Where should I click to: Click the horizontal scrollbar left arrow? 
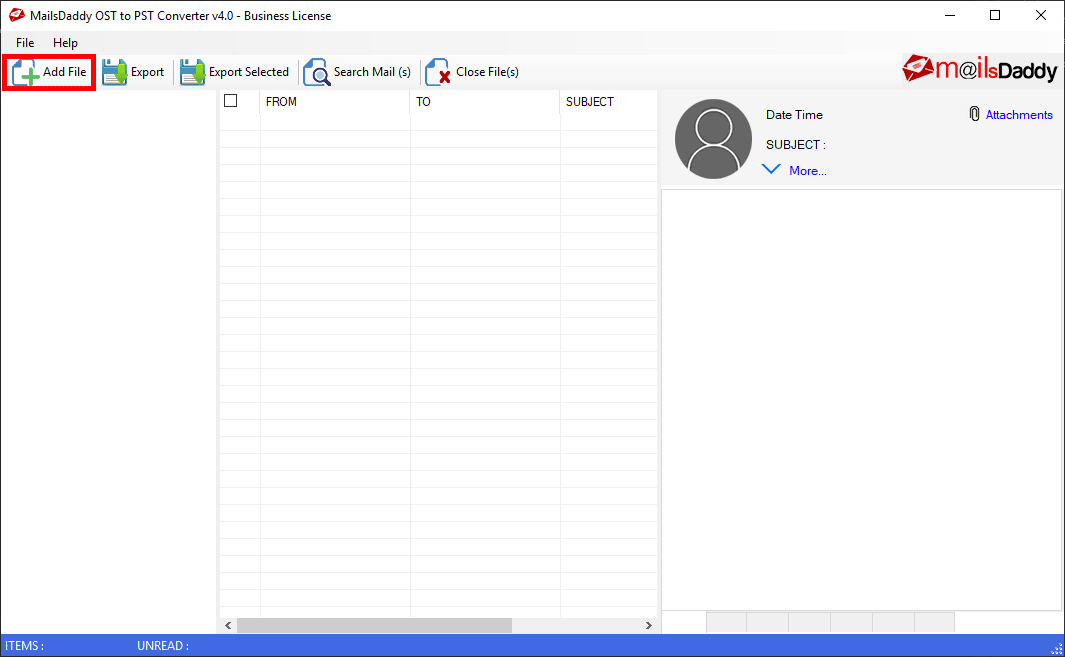click(x=228, y=625)
